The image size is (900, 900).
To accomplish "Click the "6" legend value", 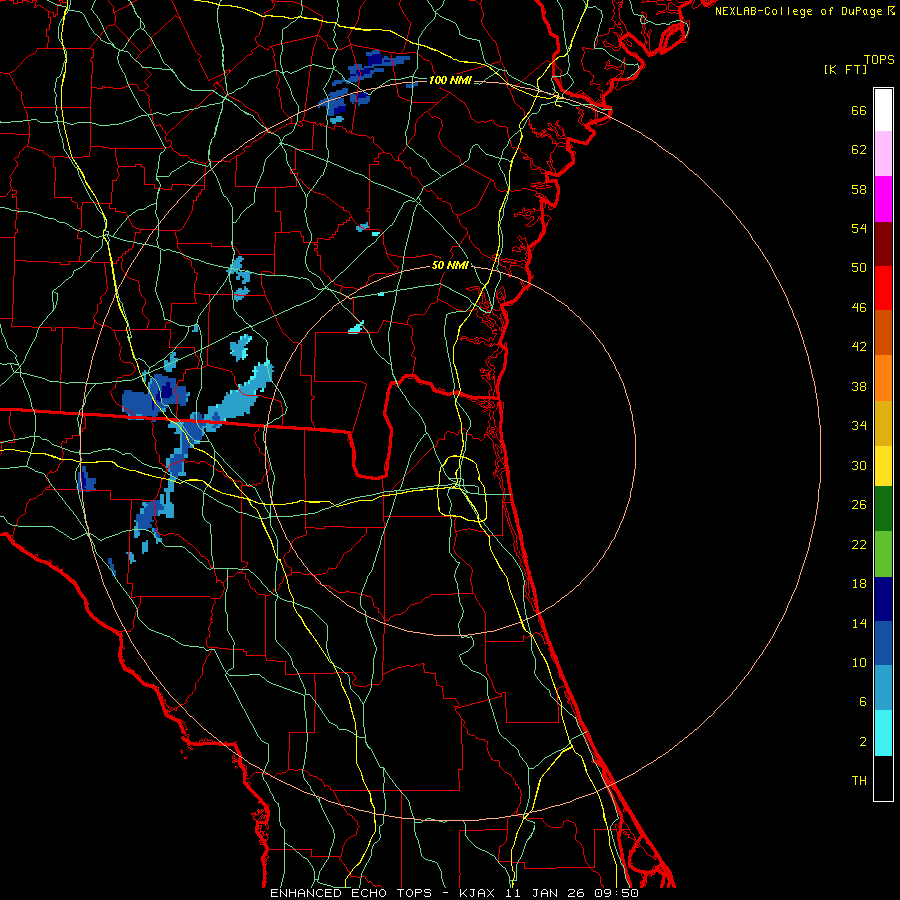I will click(863, 702).
